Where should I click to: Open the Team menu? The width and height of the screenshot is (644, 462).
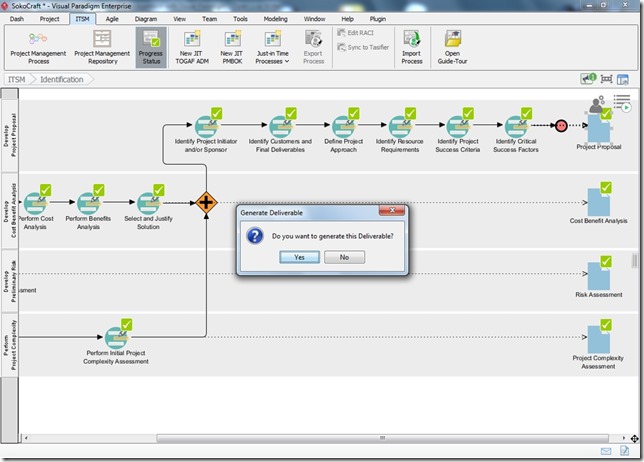pos(209,19)
